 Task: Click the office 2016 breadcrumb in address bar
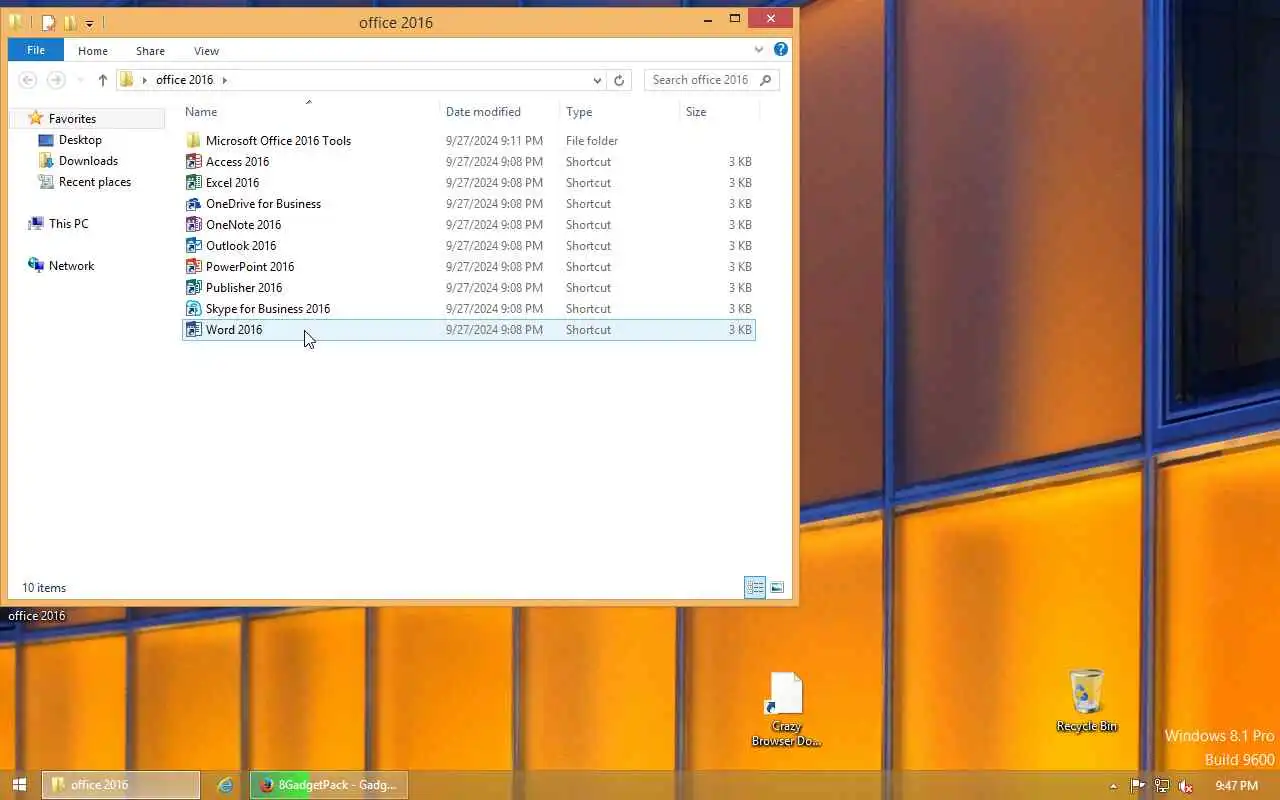(184, 80)
